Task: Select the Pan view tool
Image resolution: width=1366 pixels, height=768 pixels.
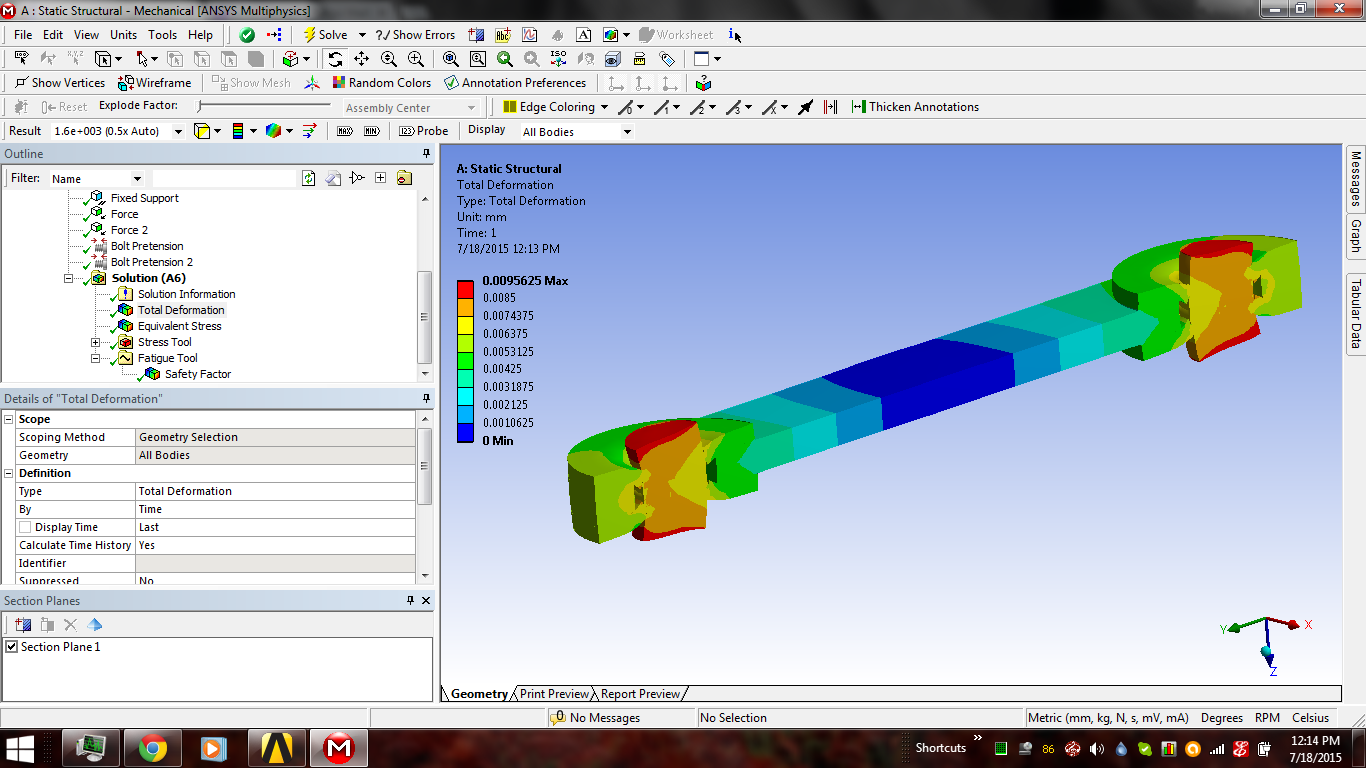Action: click(x=361, y=59)
